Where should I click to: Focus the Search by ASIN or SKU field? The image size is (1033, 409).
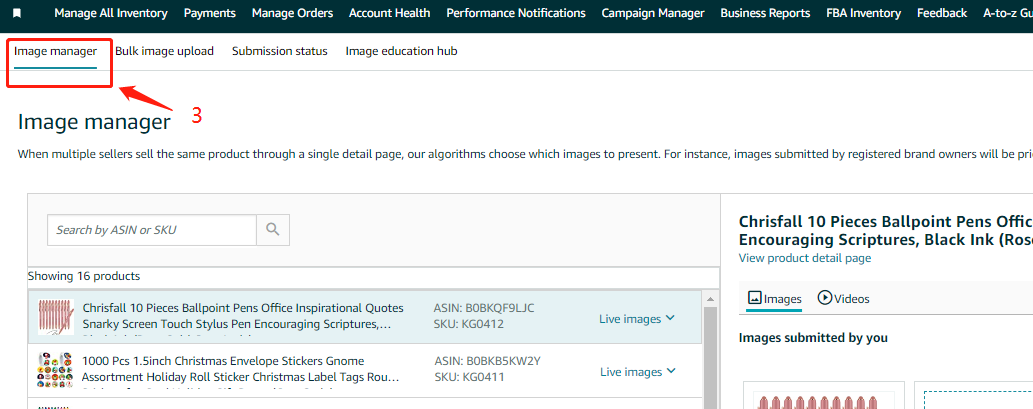[x=152, y=230]
